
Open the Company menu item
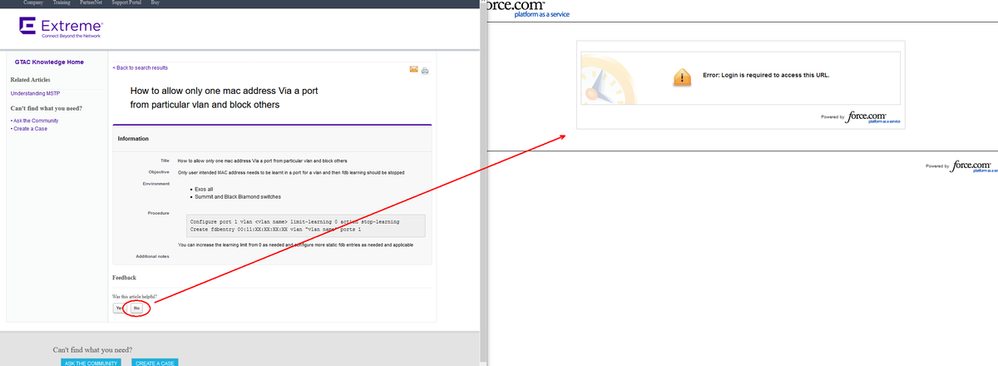pos(33,3)
